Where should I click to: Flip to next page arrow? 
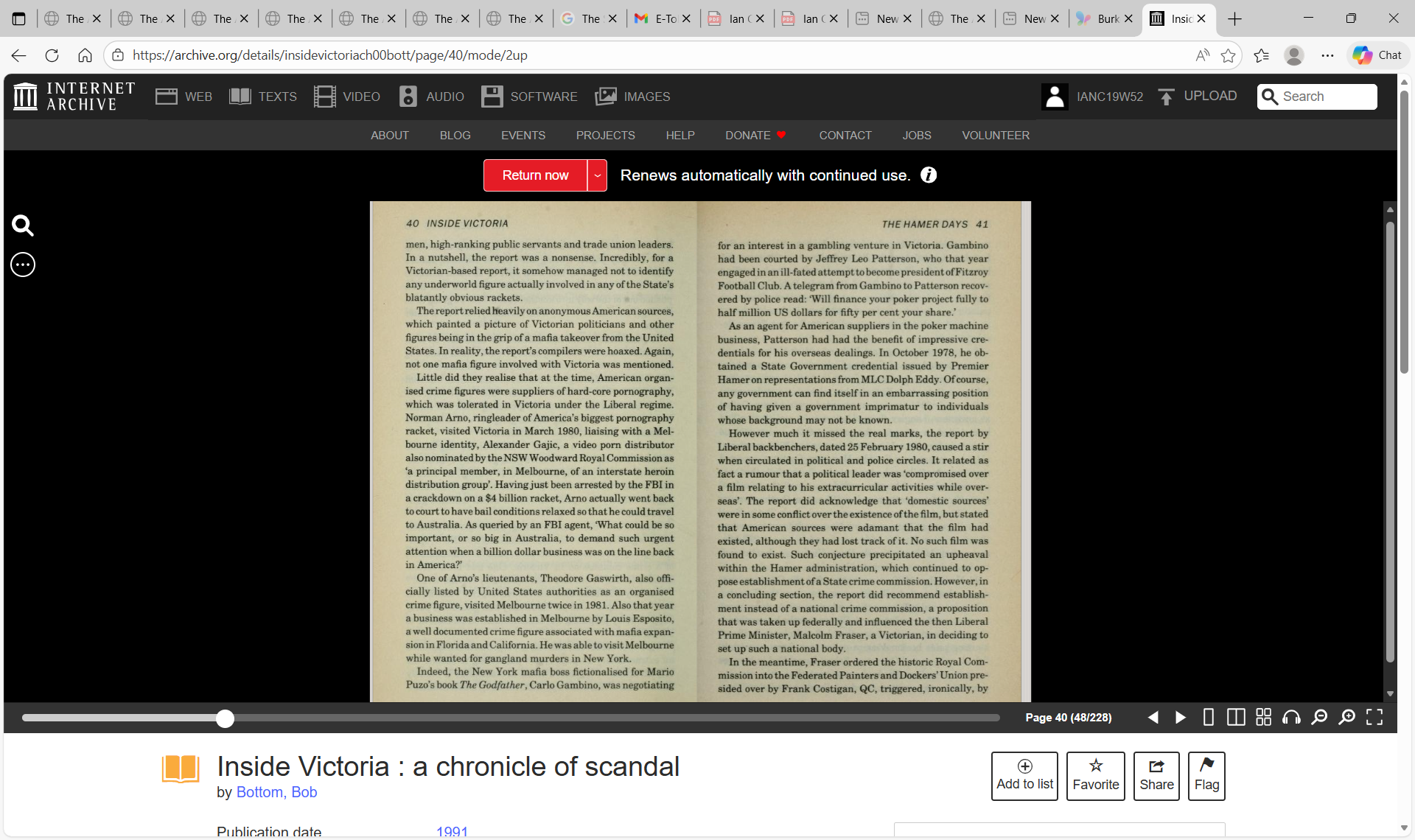coord(1180,718)
